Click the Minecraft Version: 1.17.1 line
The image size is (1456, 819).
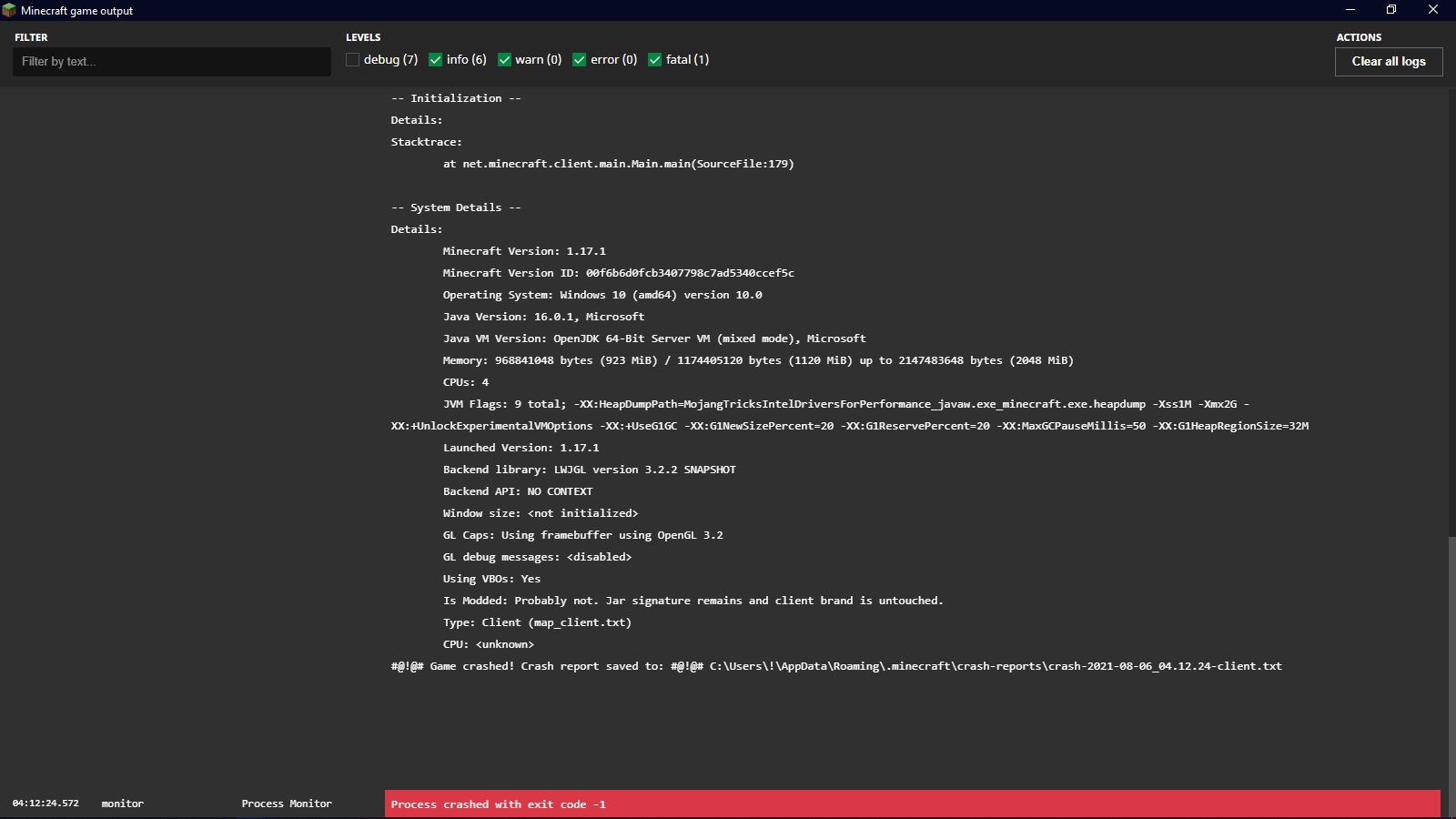tap(524, 251)
